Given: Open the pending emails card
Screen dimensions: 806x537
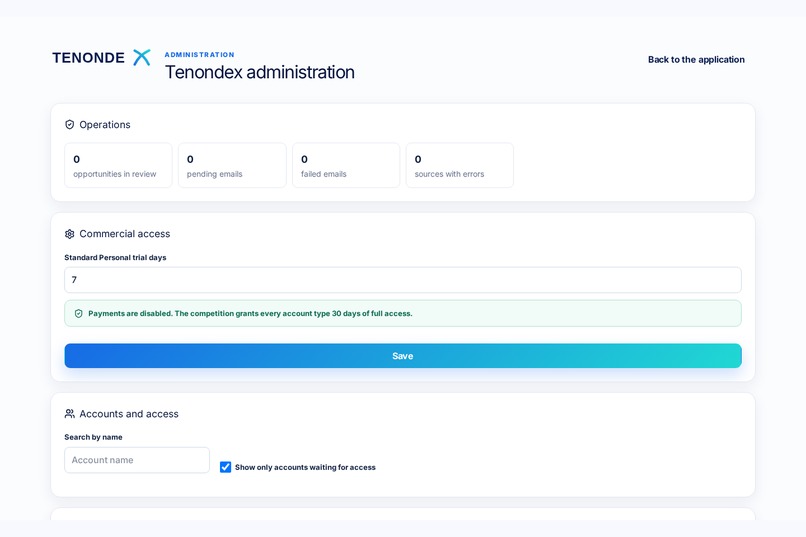Looking at the screenshot, I should [x=232, y=165].
